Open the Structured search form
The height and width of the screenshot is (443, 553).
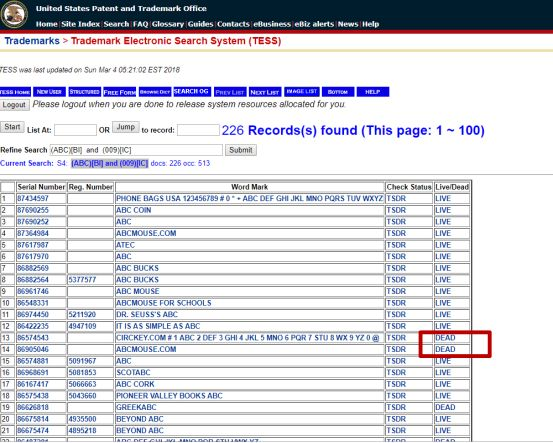pos(85,92)
